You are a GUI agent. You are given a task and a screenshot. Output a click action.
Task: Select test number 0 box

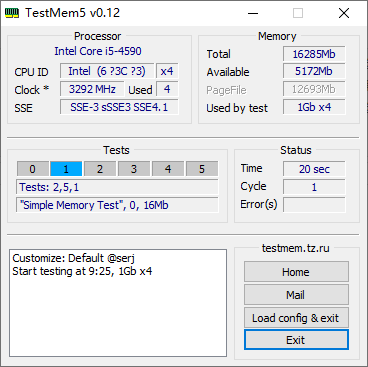33,169
